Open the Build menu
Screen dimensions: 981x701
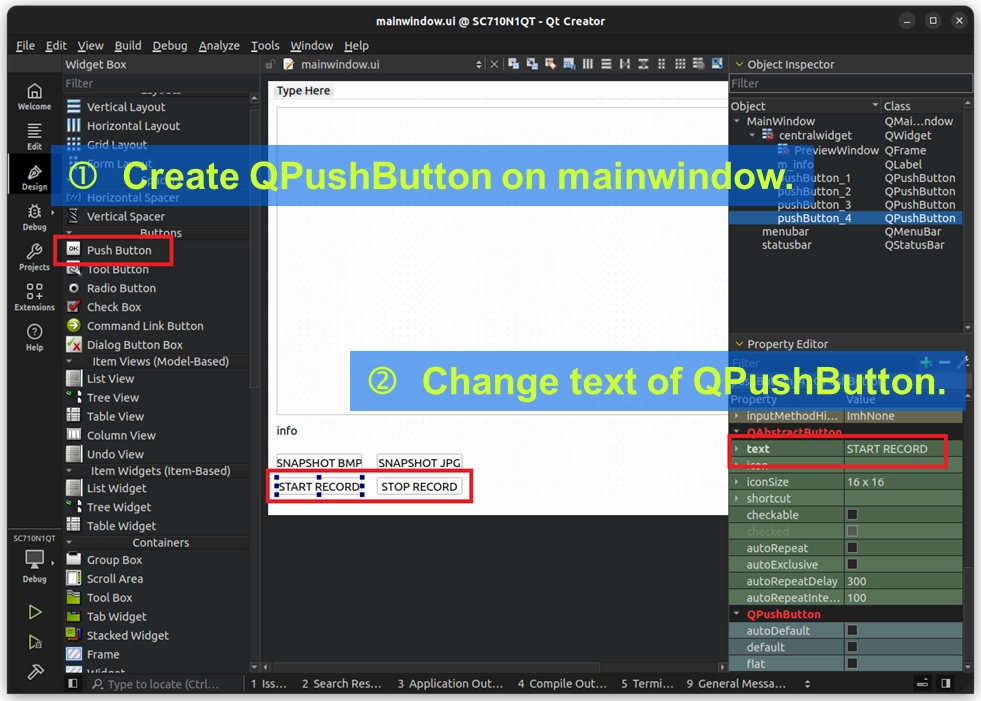click(x=128, y=45)
